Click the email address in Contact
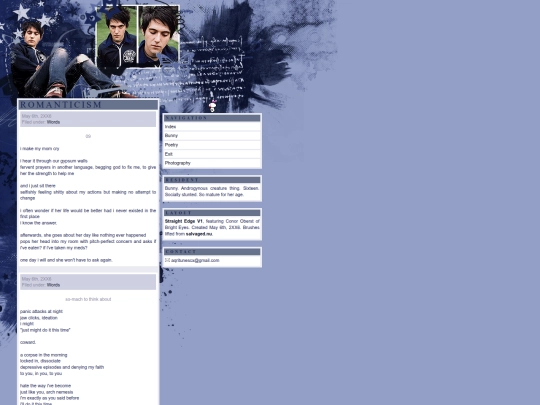The height and width of the screenshot is (405, 540). coord(195,260)
